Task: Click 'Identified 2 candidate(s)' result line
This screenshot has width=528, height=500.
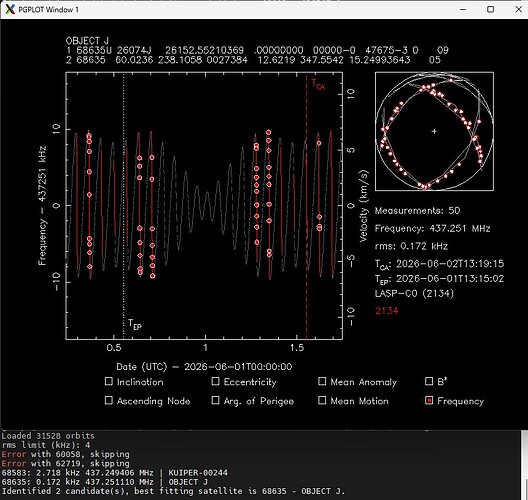Action: (x=173, y=491)
